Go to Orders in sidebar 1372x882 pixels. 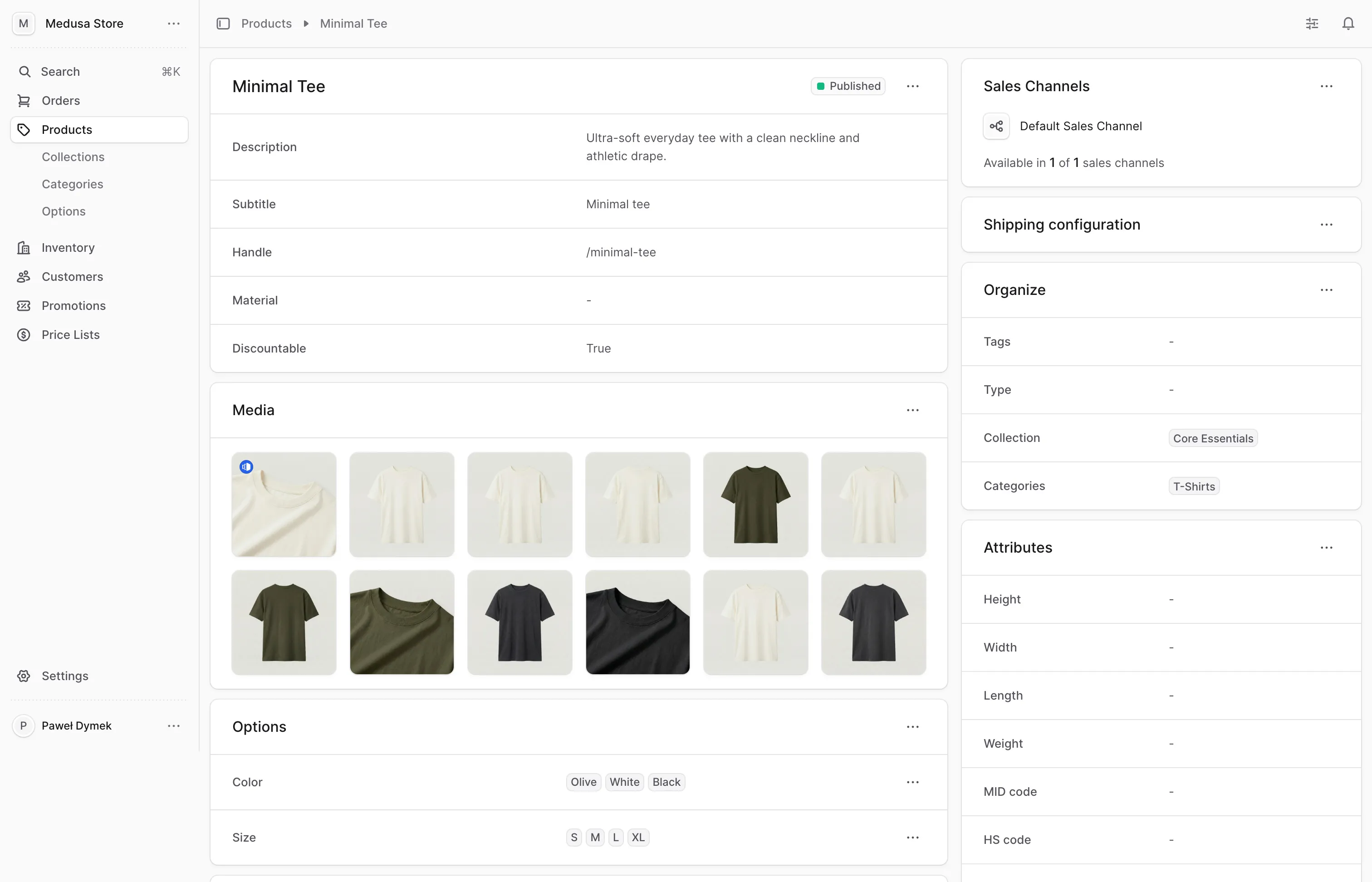[99, 101]
